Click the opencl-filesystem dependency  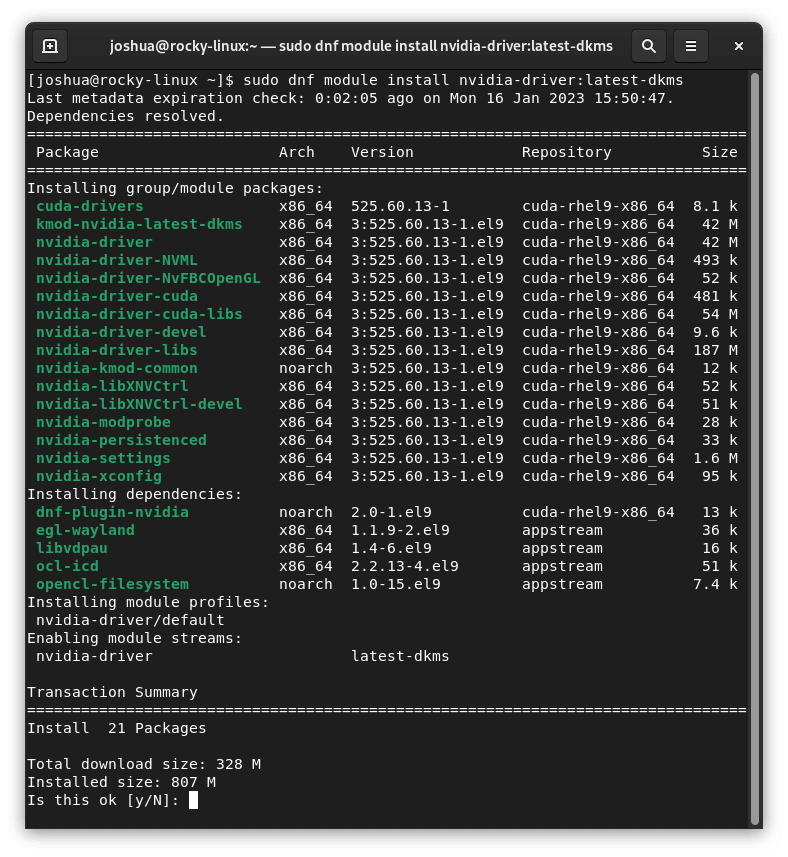[x=112, y=584]
